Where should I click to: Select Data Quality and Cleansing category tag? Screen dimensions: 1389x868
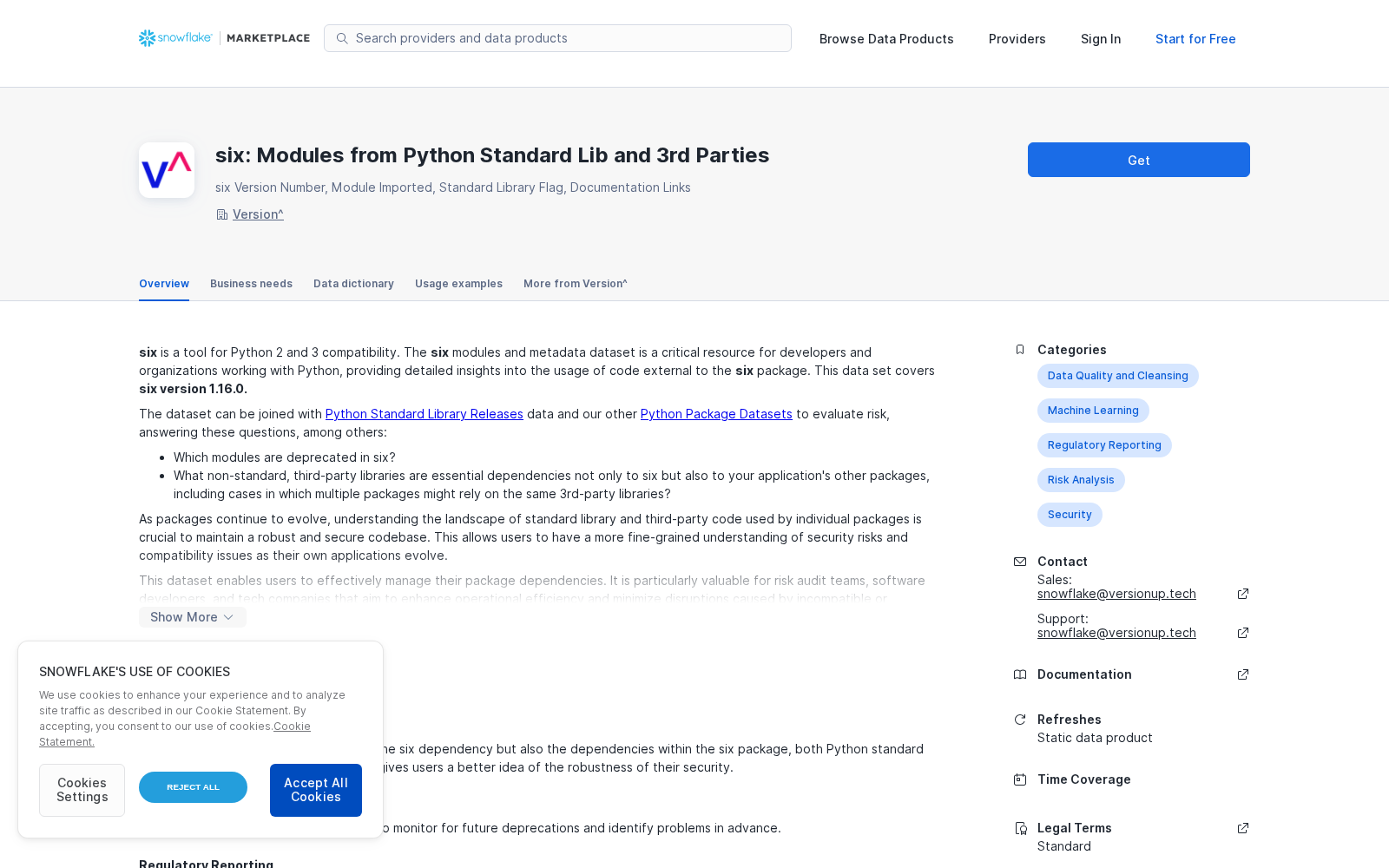coord(1117,376)
